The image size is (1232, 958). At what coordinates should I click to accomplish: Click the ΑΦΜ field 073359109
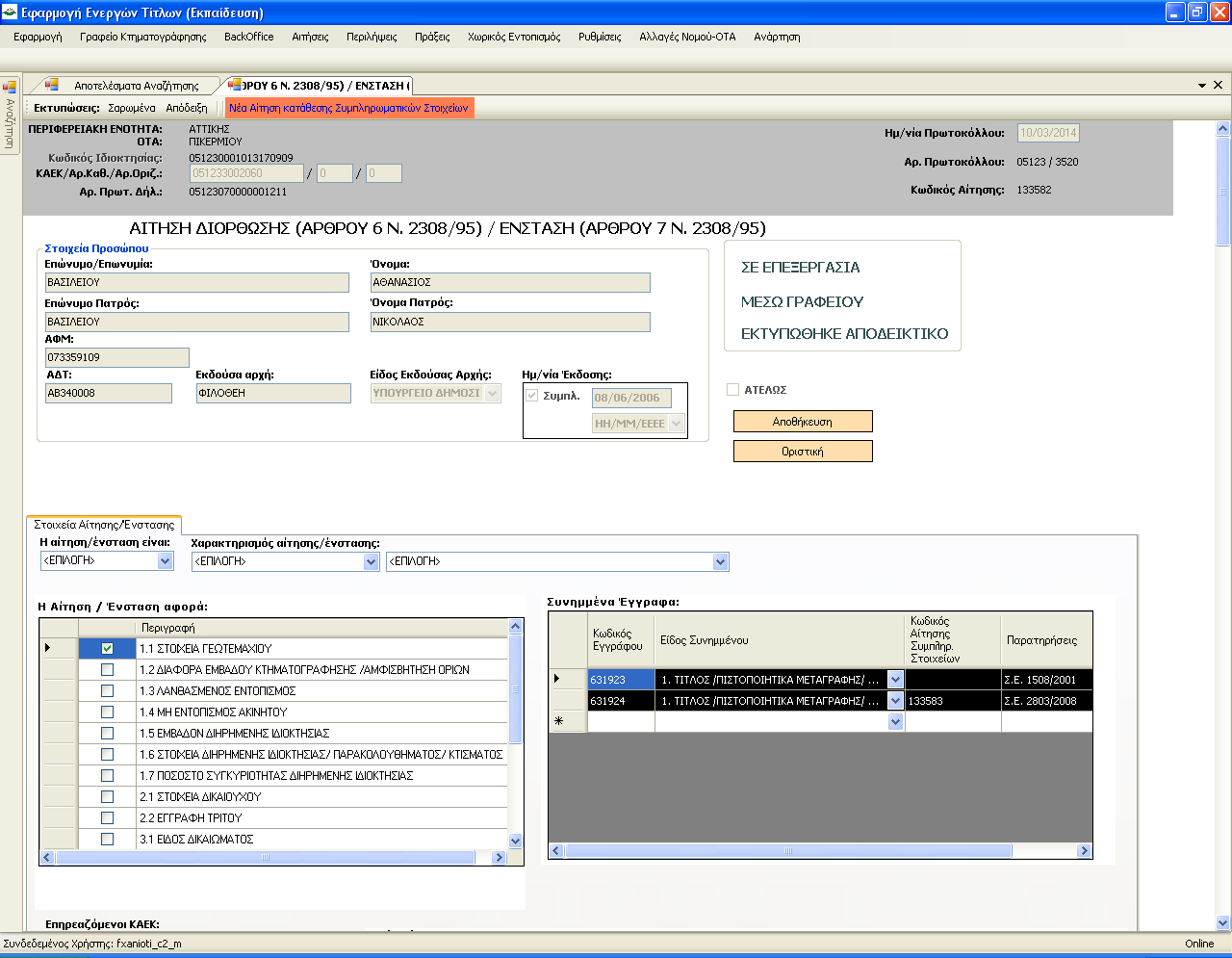tap(116, 357)
